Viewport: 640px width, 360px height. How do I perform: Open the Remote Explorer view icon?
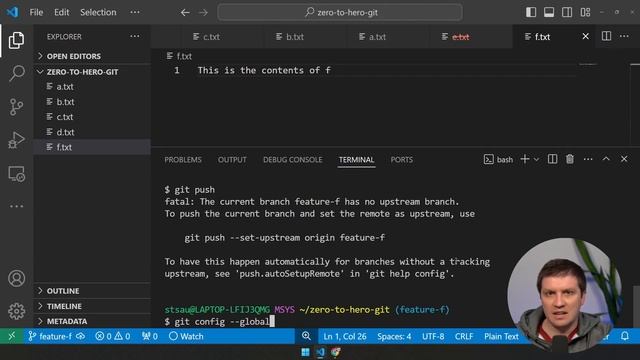(x=16, y=174)
